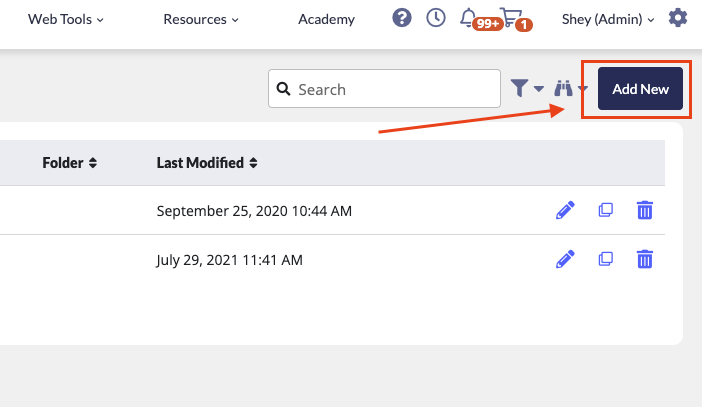Edit the September 25, 2020 row

[565, 210]
